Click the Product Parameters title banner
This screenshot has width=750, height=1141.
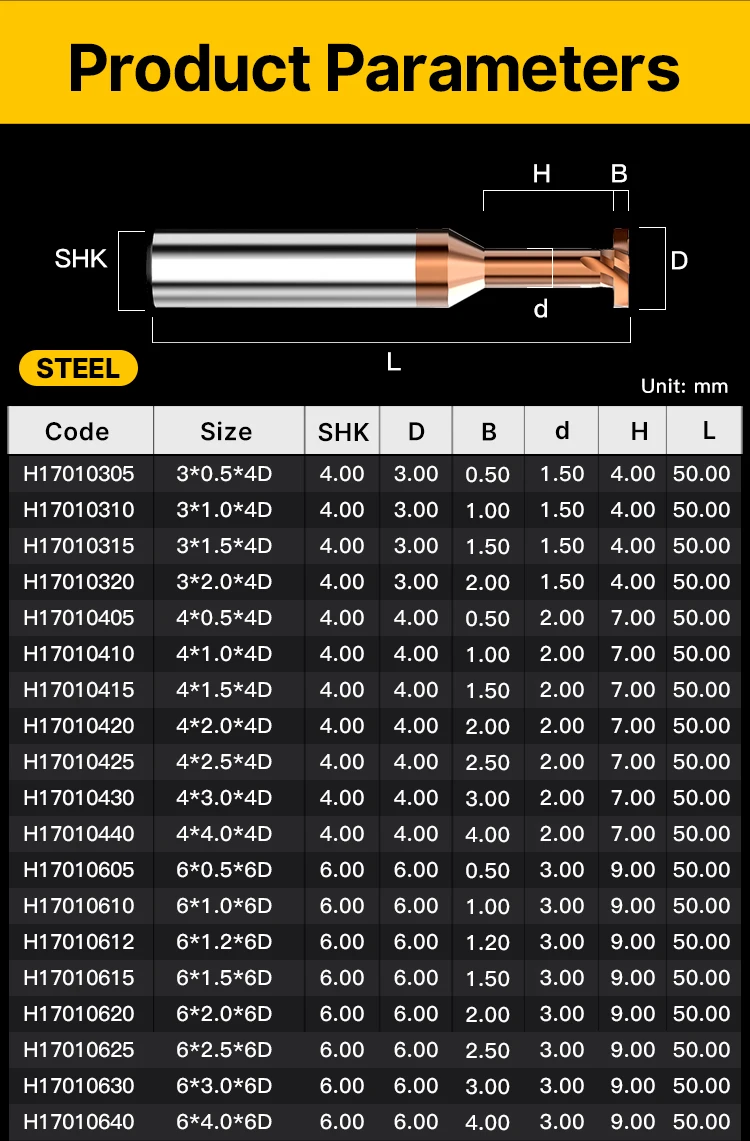[x=375, y=66]
